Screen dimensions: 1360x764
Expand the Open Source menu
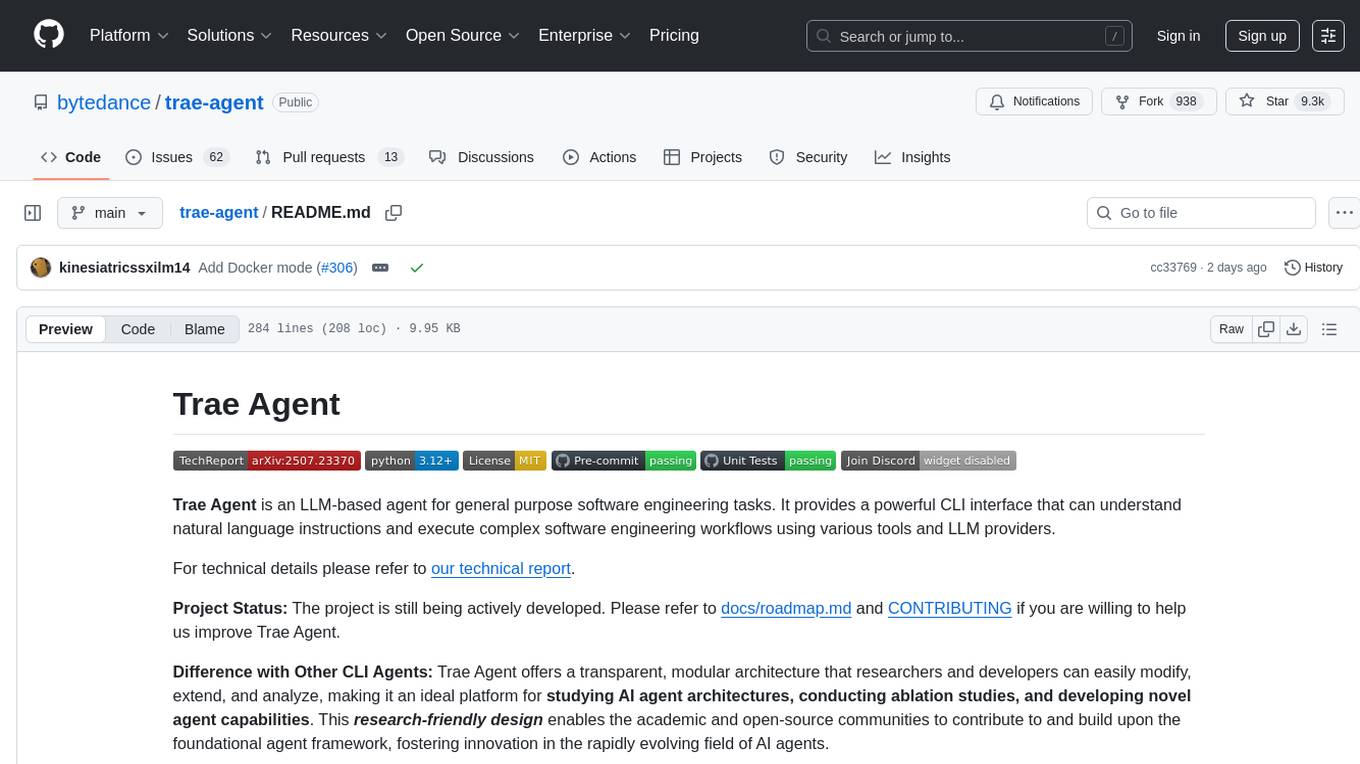tap(463, 35)
